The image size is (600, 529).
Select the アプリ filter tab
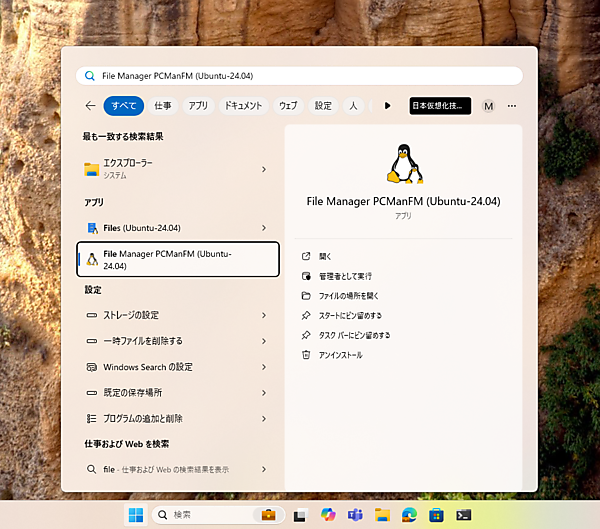pyautogui.click(x=198, y=105)
